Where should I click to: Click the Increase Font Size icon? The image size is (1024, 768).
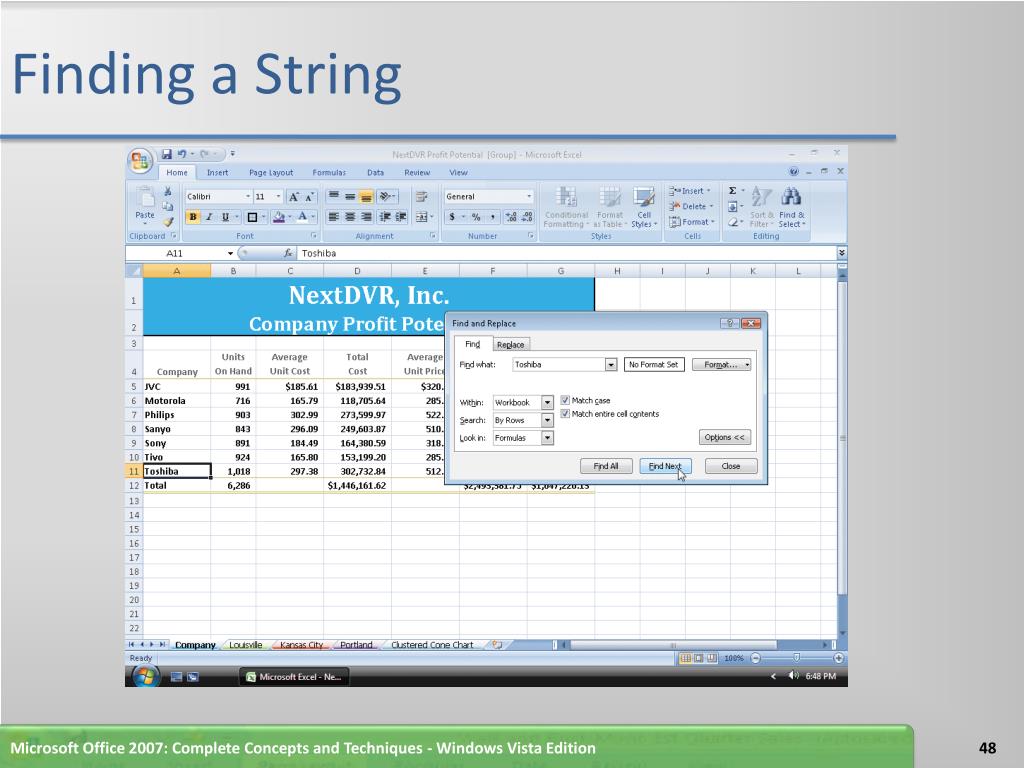pos(293,197)
